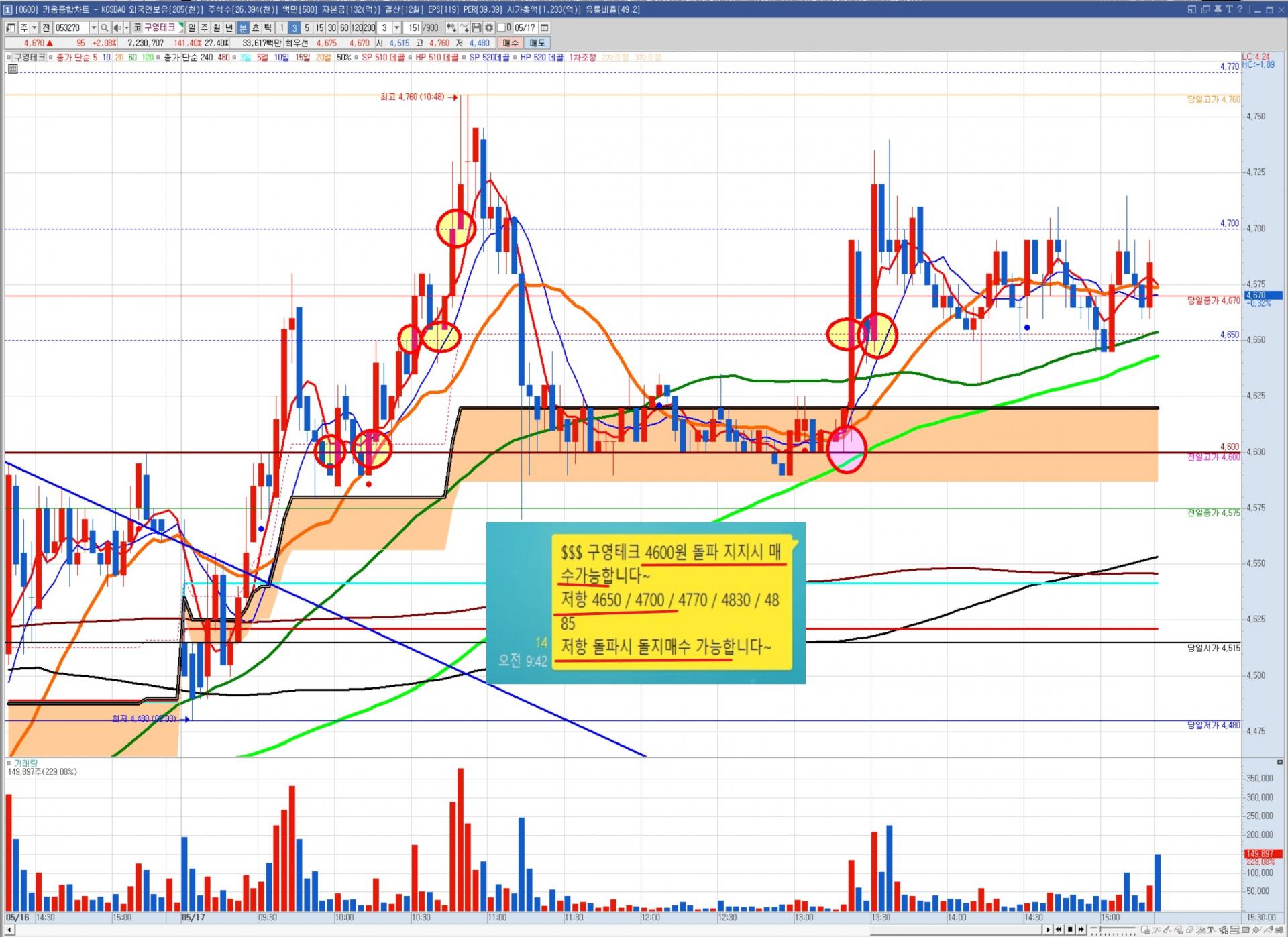Open the dropdown arrow beside 주
The width and height of the screenshot is (1288, 937).
(x=34, y=27)
